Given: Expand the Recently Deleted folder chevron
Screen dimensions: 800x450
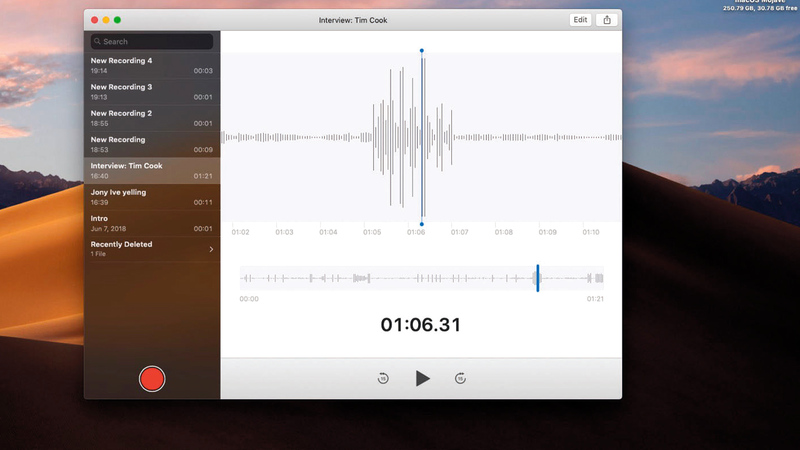Looking at the screenshot, I should (x=211, y=249).
